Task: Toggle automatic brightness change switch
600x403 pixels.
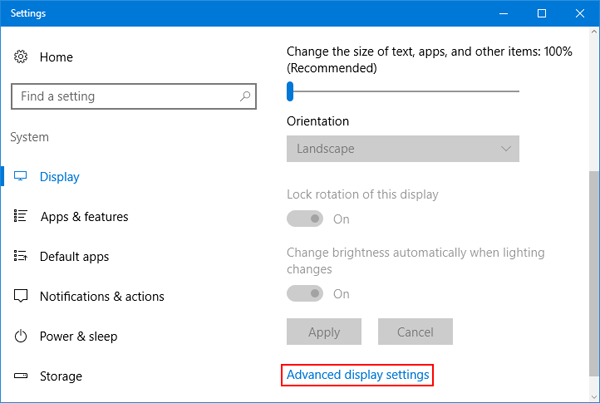Action: click(x=305, y=294)
